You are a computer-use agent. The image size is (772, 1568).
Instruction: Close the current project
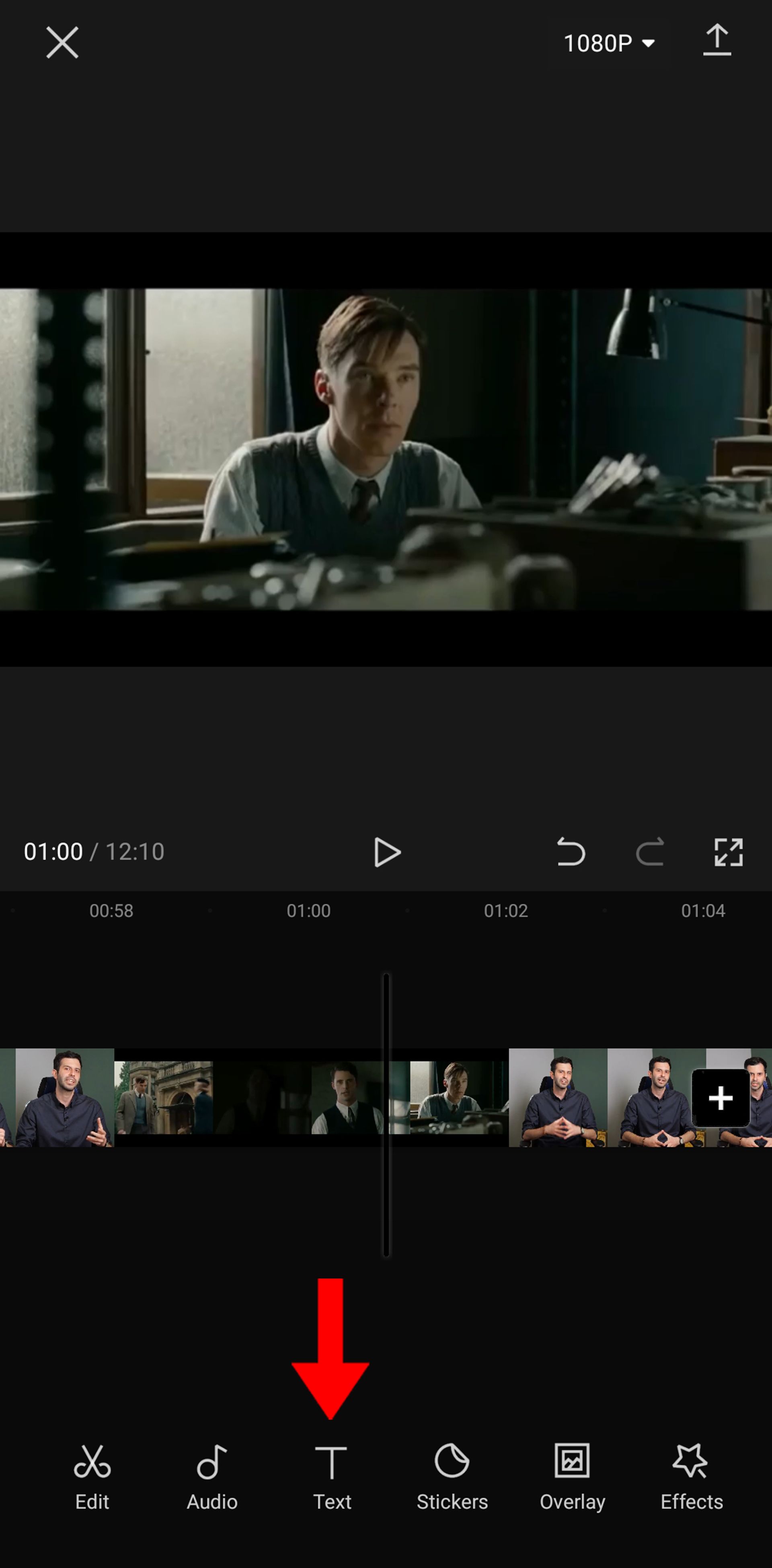click(62, 42)
